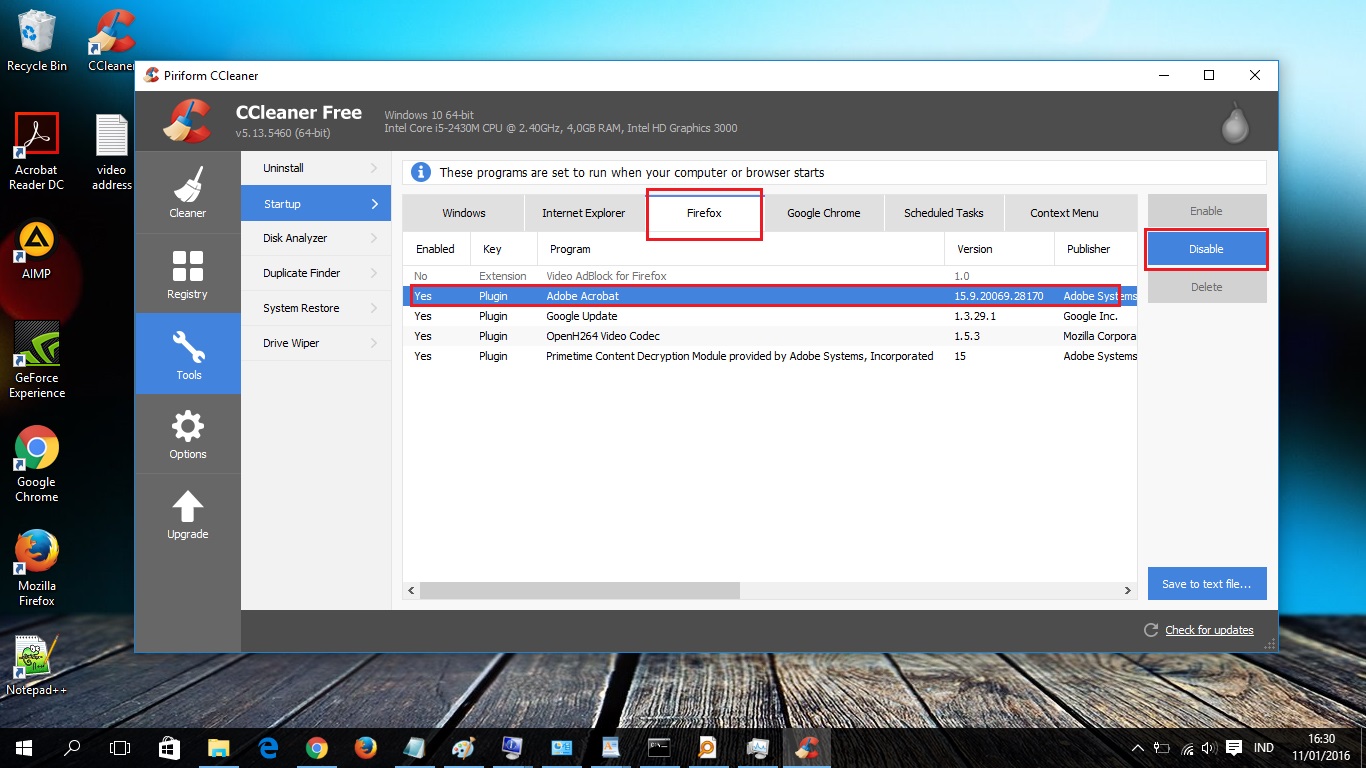Click the blue info icon beside startup message
1366x768 pixels.
click(x=422, y=172)
